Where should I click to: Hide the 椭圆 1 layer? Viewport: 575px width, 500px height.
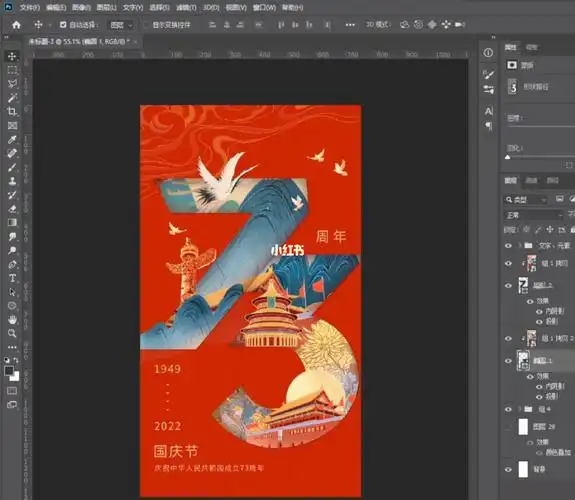(x=508, y=361)
